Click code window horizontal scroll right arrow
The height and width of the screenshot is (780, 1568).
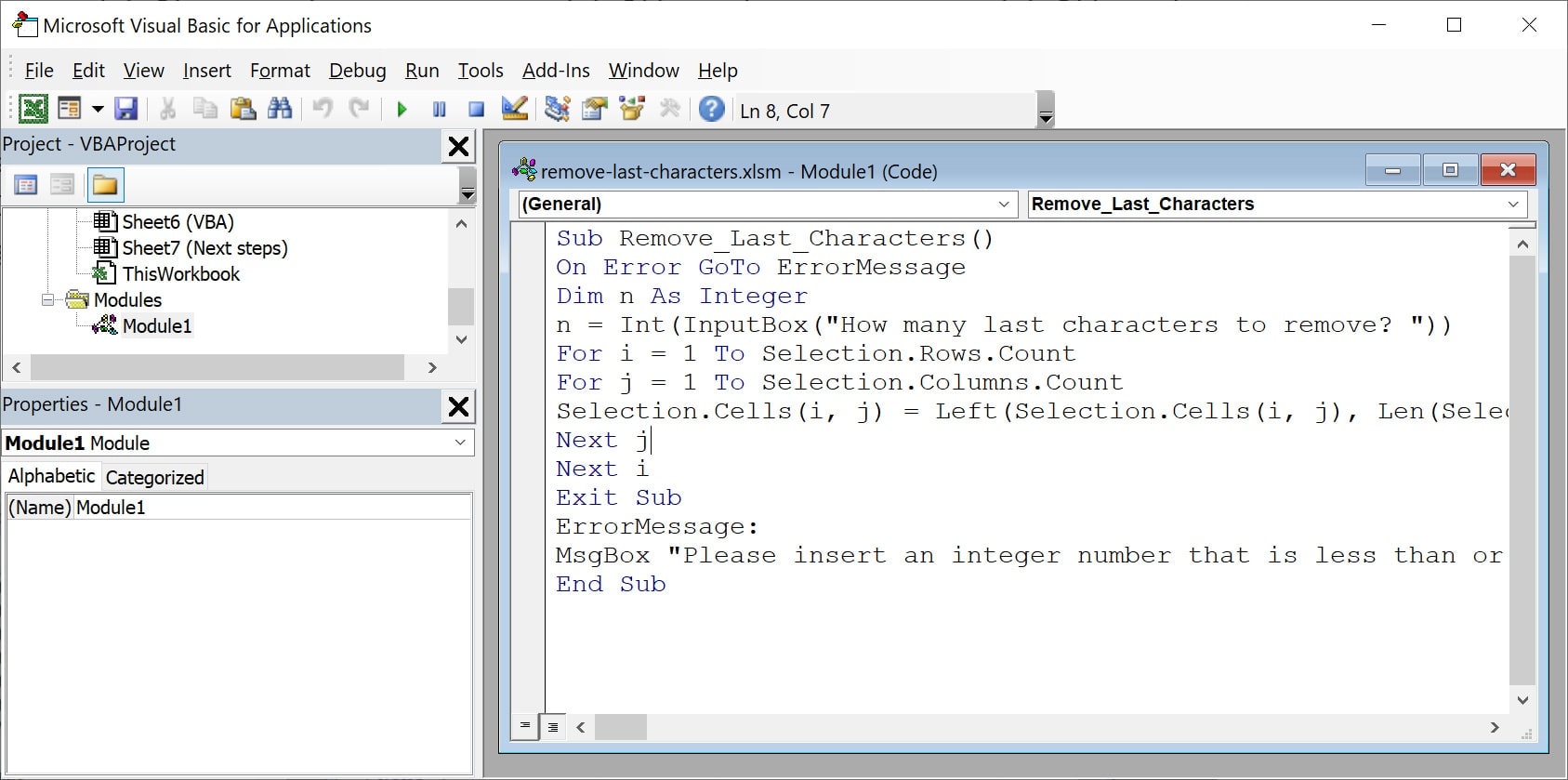coord(1495,727)
